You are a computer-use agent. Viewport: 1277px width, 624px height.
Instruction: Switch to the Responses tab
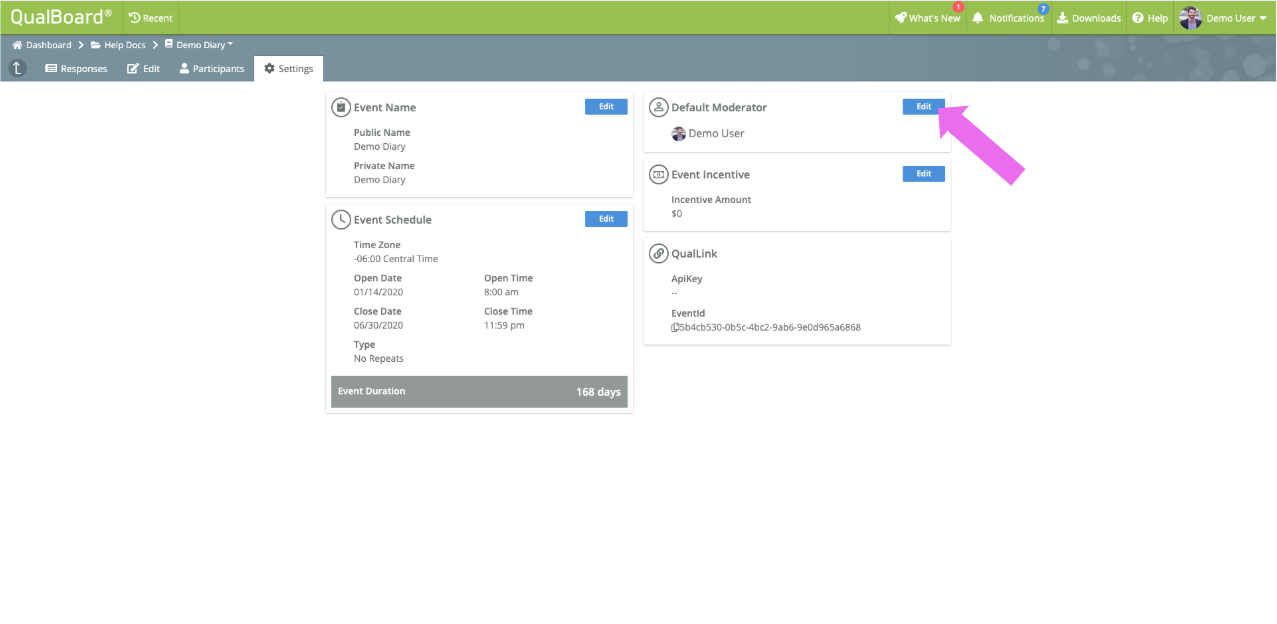pyautogui.click(x=76, y=69)
